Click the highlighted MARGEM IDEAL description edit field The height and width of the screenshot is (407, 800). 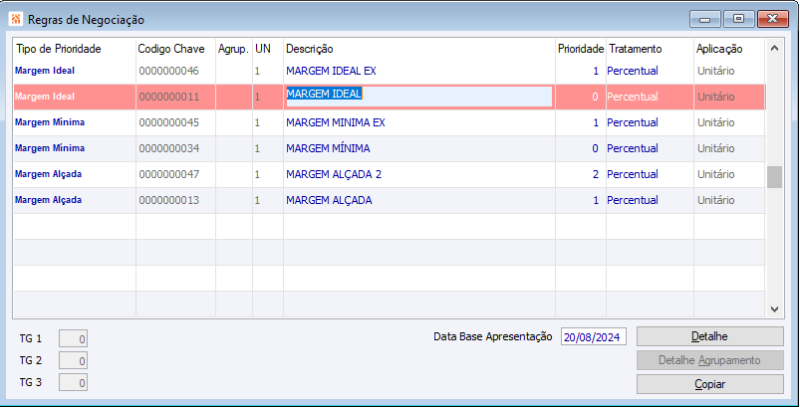click(419, 96)
